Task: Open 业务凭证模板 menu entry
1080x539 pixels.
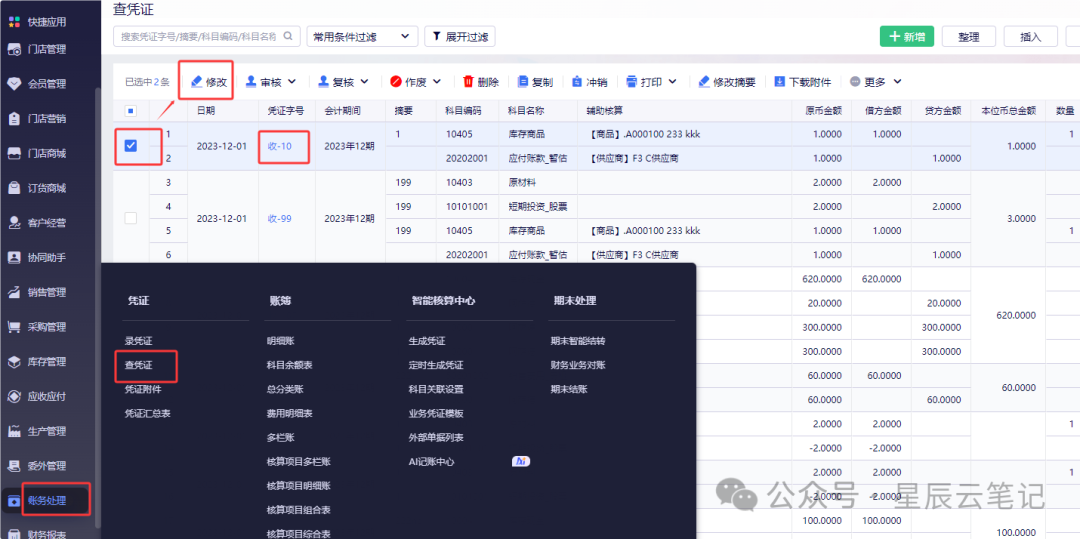Action: point(436,413)
